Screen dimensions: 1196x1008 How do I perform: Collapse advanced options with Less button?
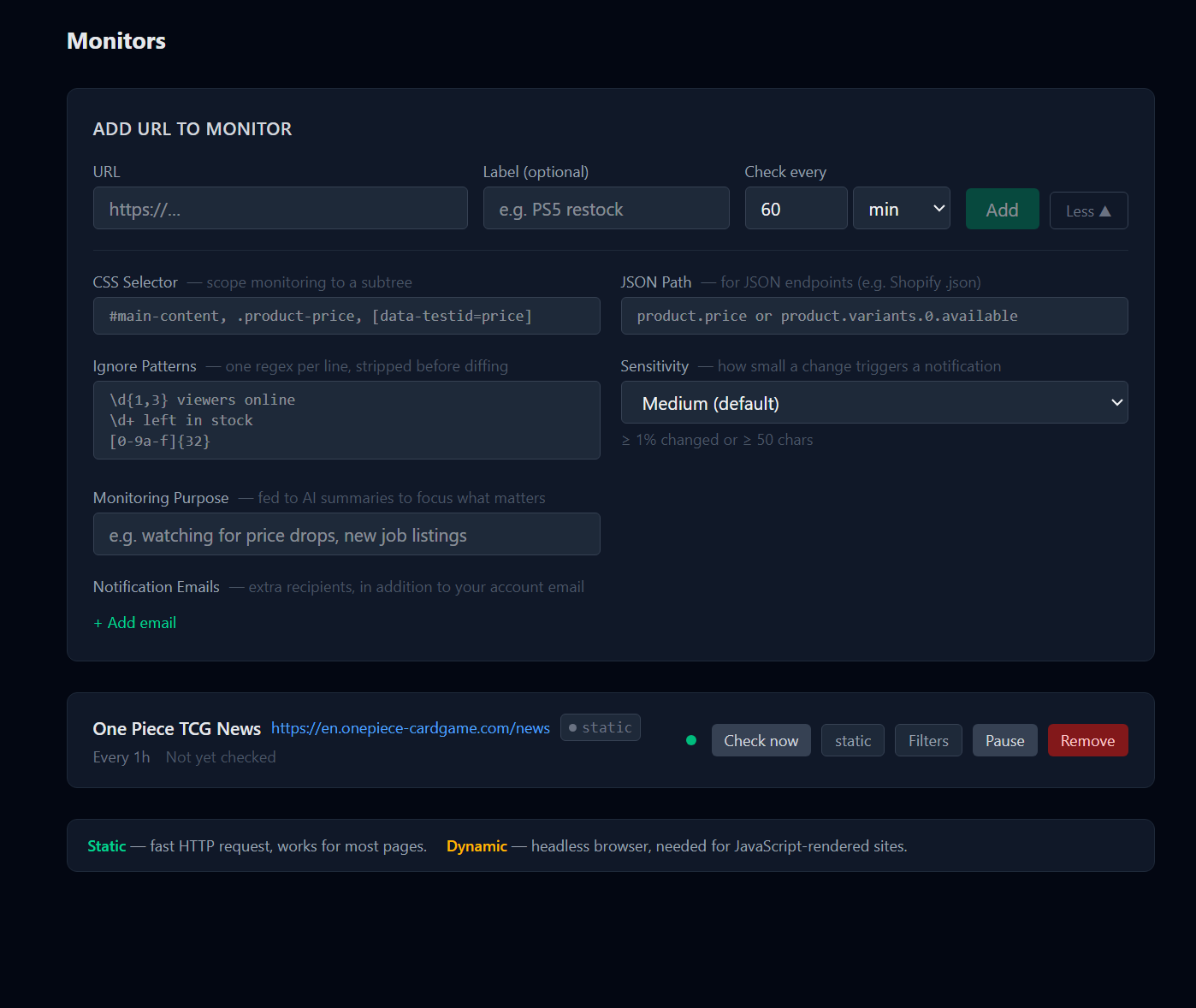click(x=1088, y=210)
